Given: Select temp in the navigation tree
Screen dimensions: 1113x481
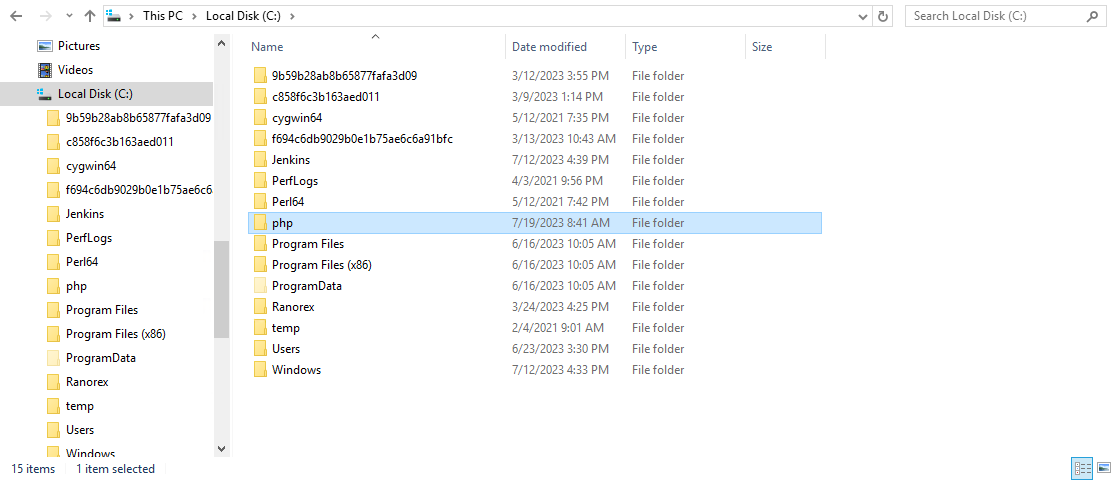Looking at the screenshot, I should (x=80, y=406).
